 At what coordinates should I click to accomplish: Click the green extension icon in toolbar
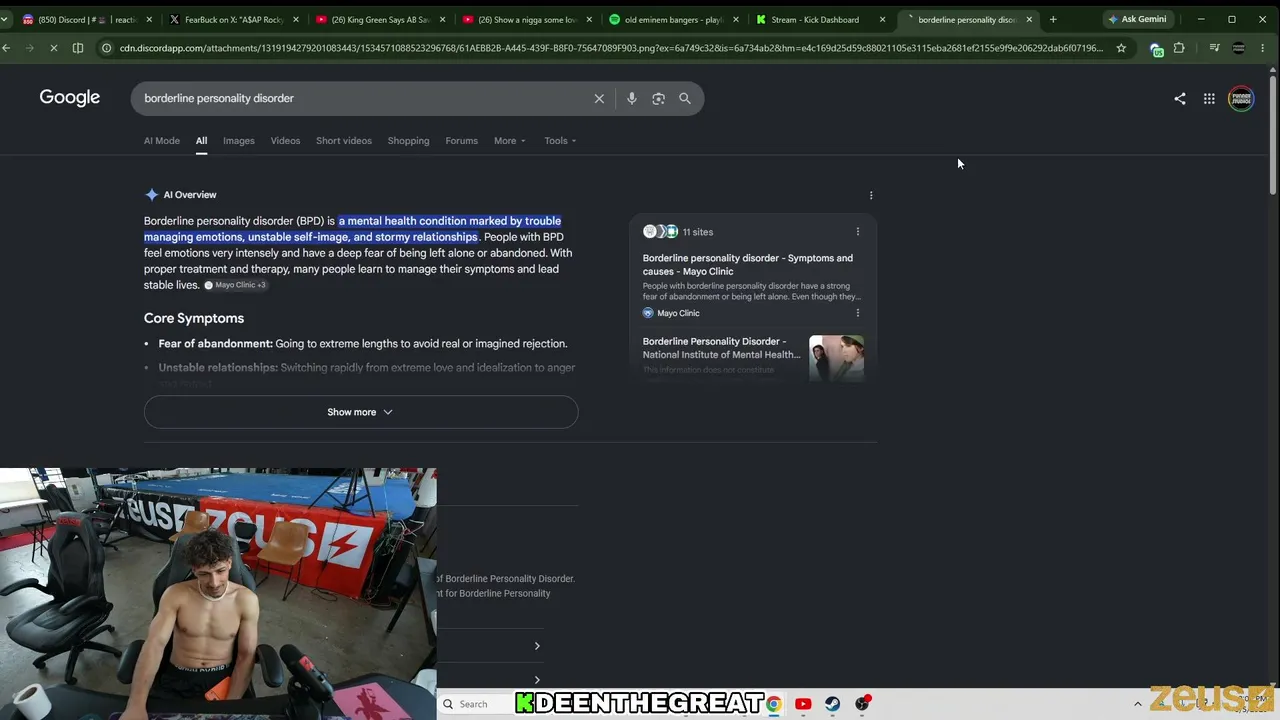(1157, 48)
